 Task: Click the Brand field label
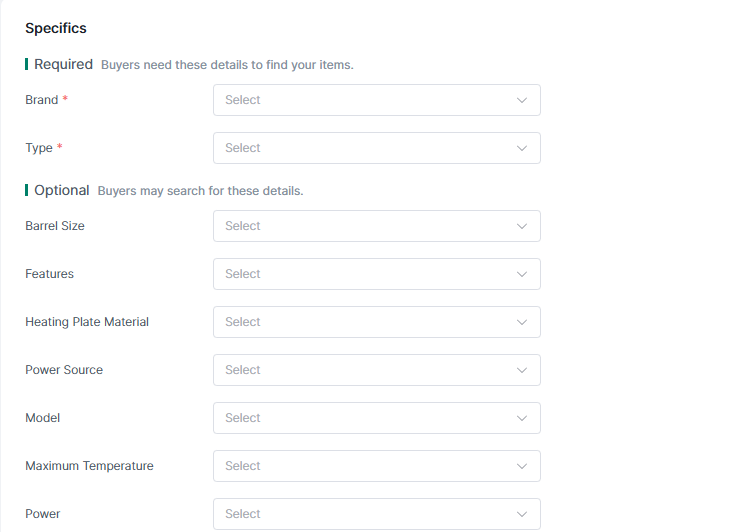click(x=42, y=100)
